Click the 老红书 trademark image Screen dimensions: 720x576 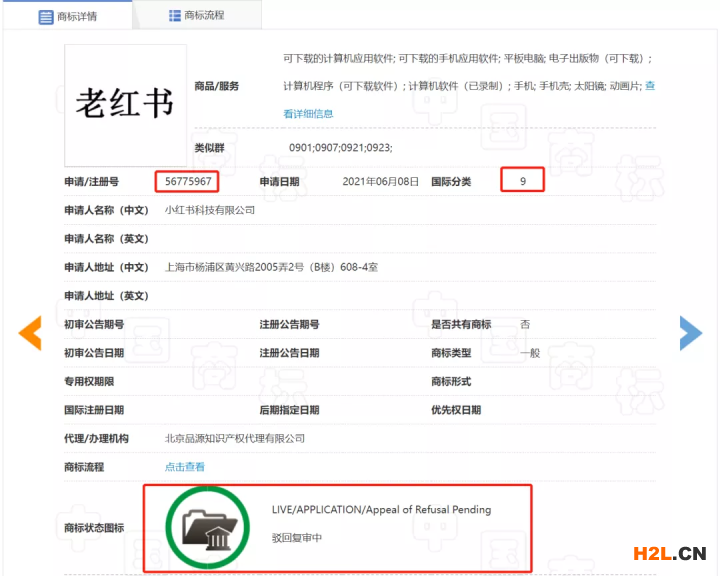coord(125,105)
